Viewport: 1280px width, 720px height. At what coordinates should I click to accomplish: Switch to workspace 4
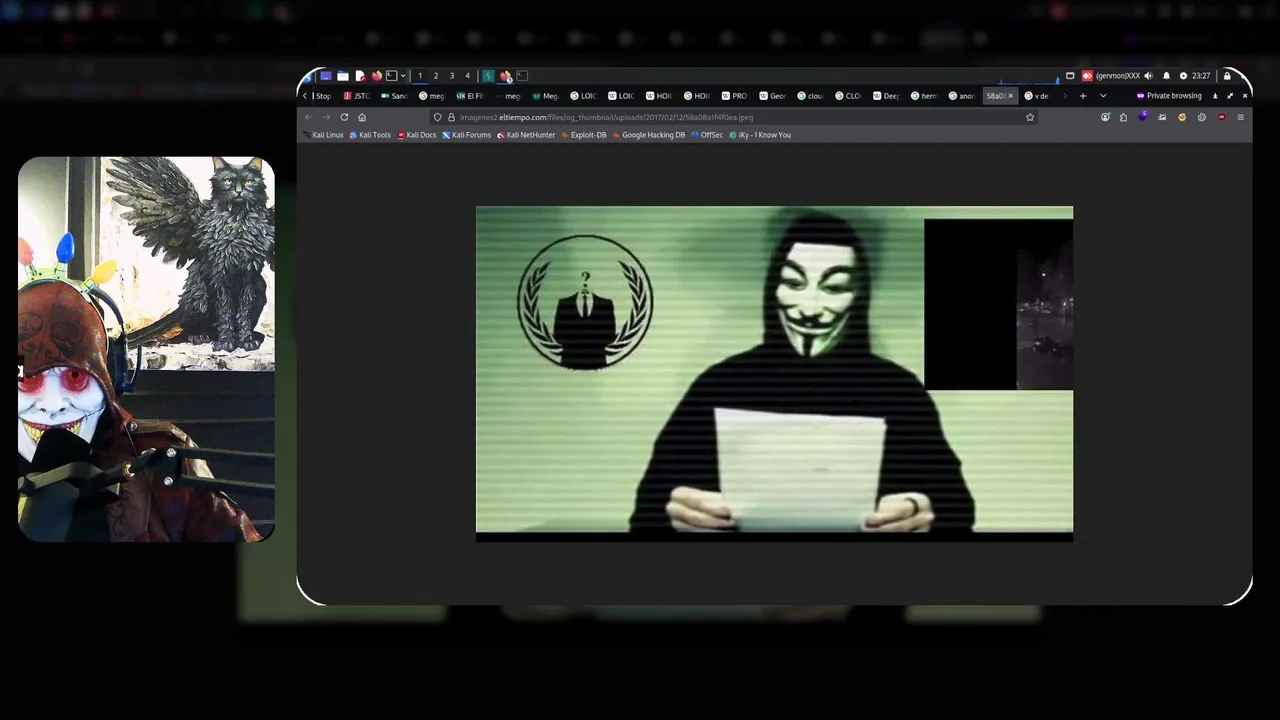(x=467, y=76)
